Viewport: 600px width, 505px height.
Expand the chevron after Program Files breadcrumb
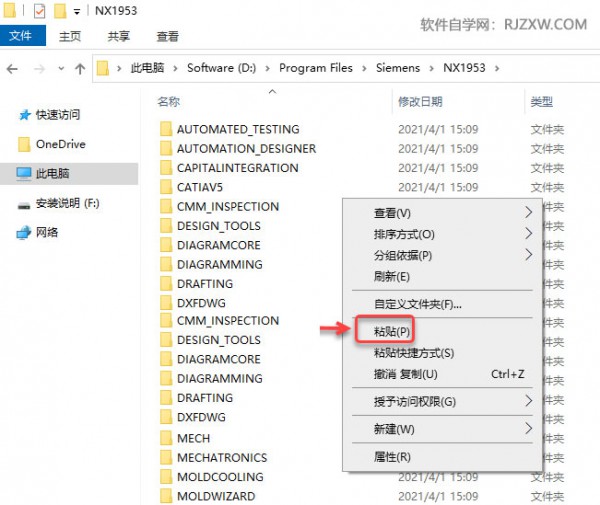click(x=364, y=68)
